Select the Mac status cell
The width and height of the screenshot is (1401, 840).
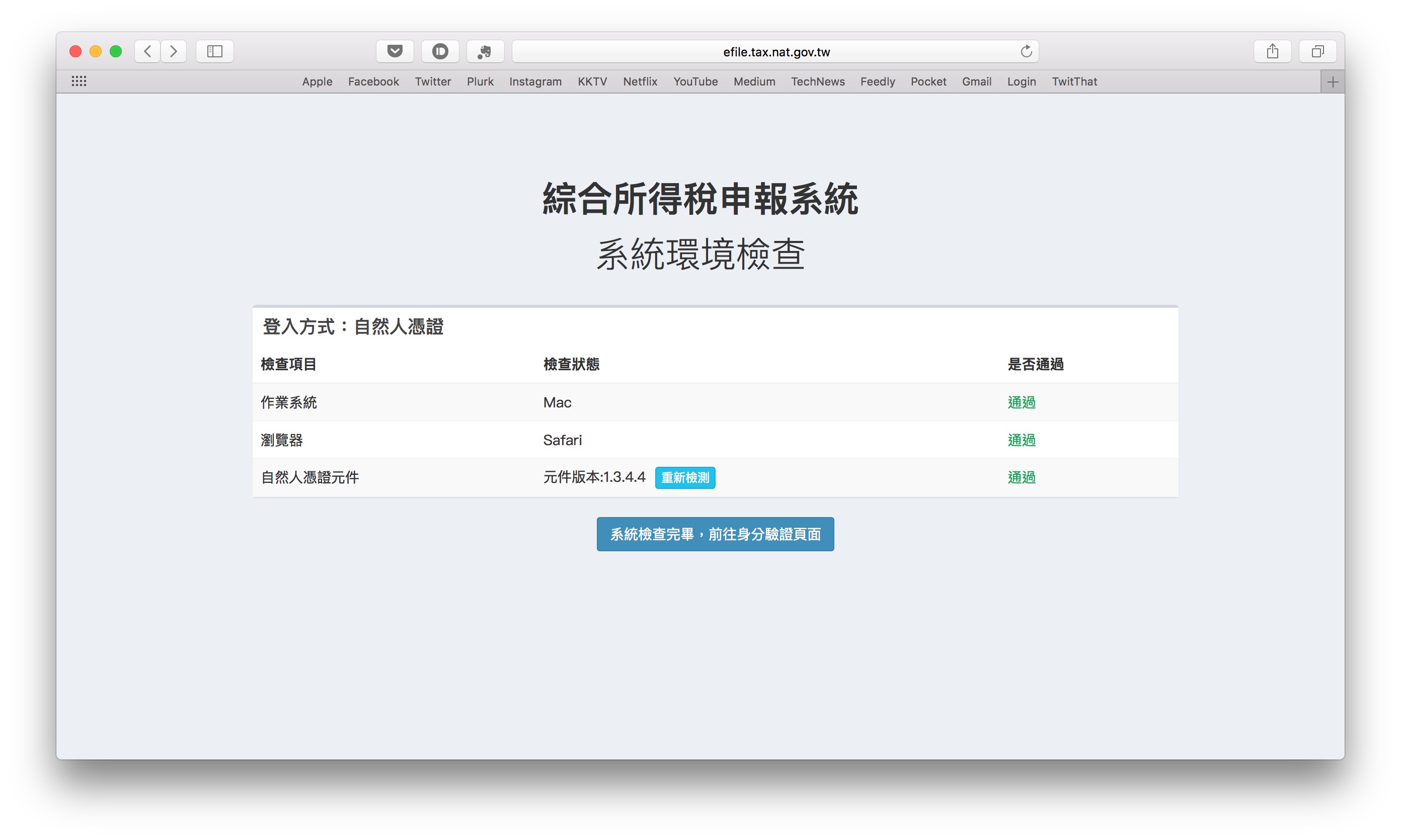[557, 402]
